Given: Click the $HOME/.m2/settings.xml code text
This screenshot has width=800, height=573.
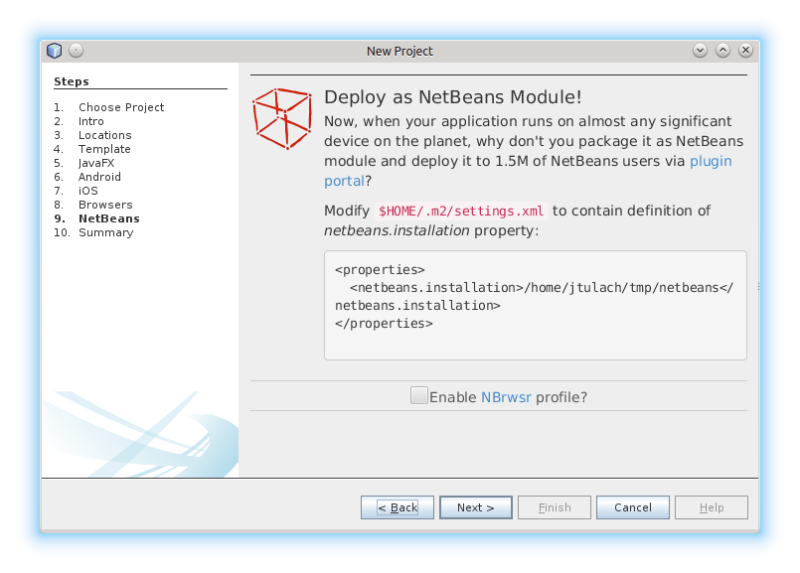Looking at the screenshot, I should click(461, 211).
